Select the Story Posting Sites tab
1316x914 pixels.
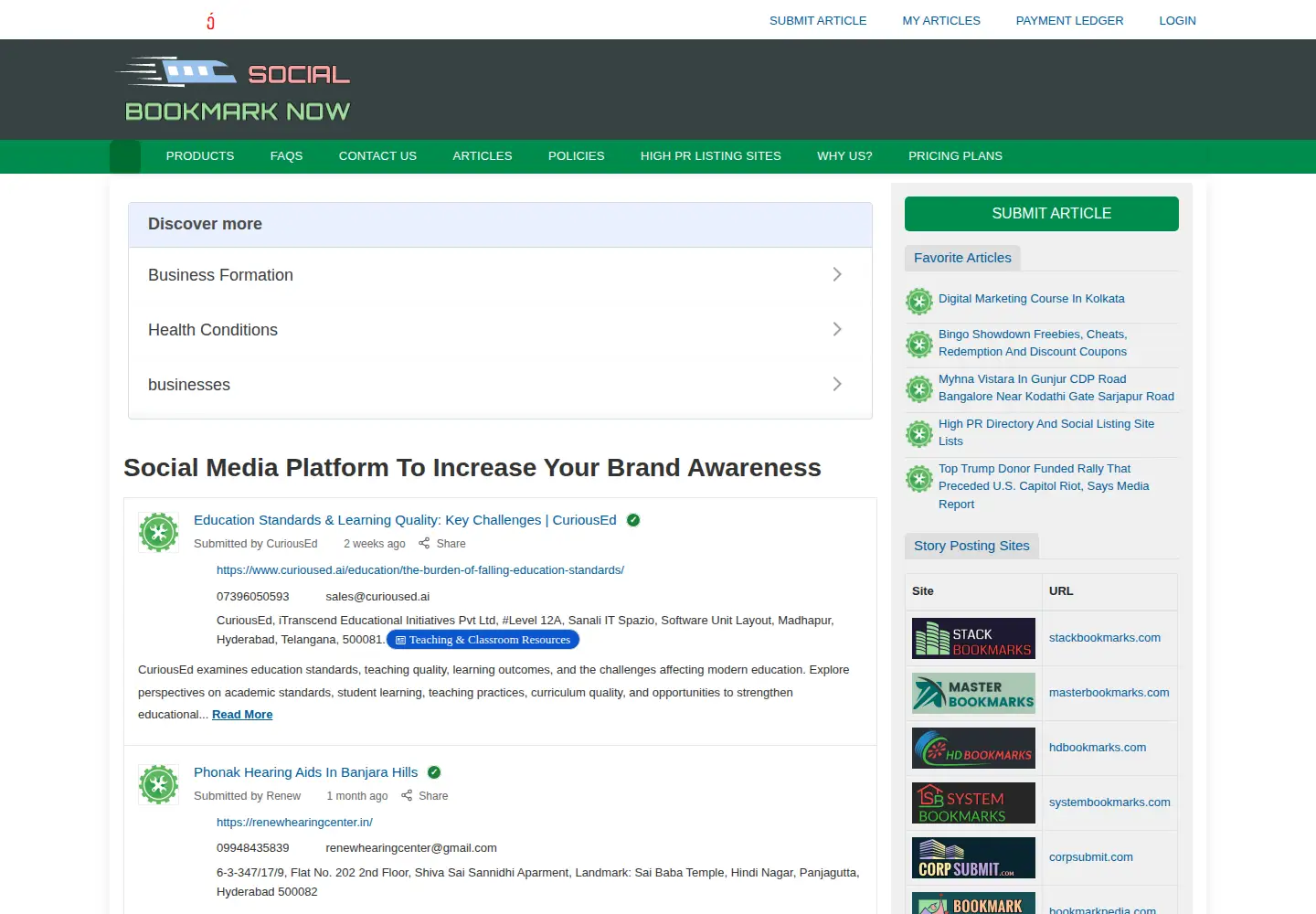(x=971, y=546)
